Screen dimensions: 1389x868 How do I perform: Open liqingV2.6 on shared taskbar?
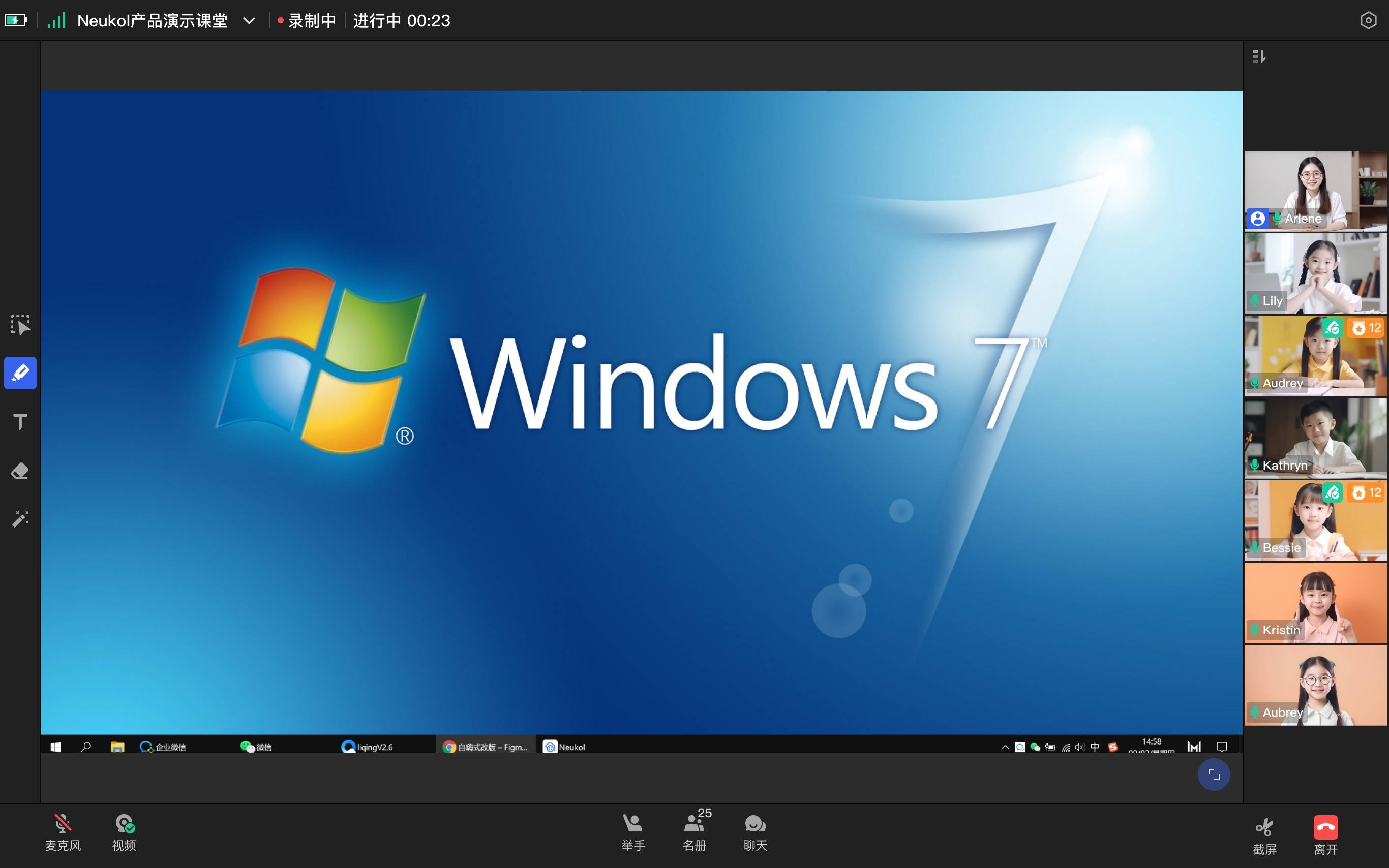point(367,747)
